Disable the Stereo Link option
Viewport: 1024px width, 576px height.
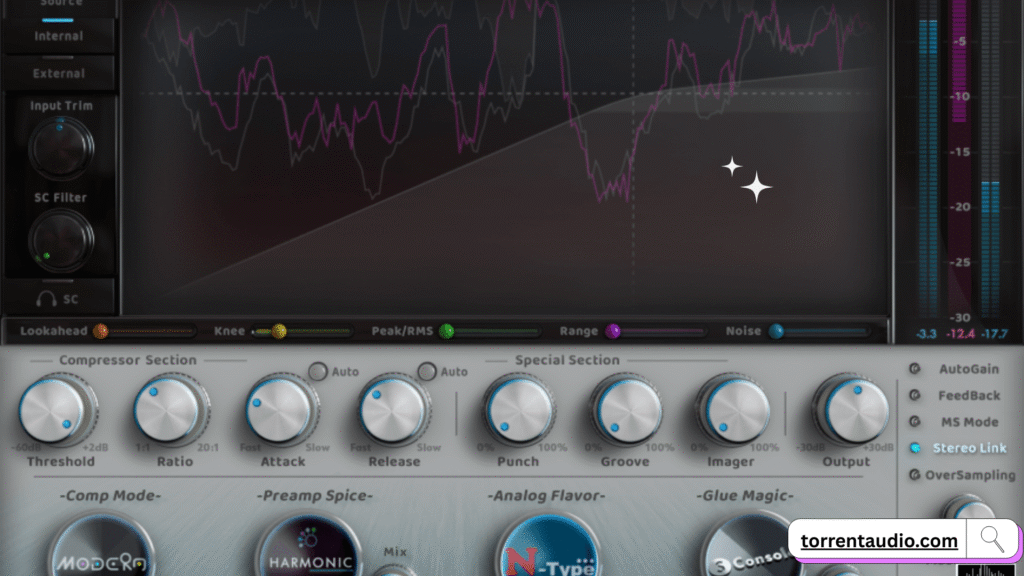(x=914, y=449)
